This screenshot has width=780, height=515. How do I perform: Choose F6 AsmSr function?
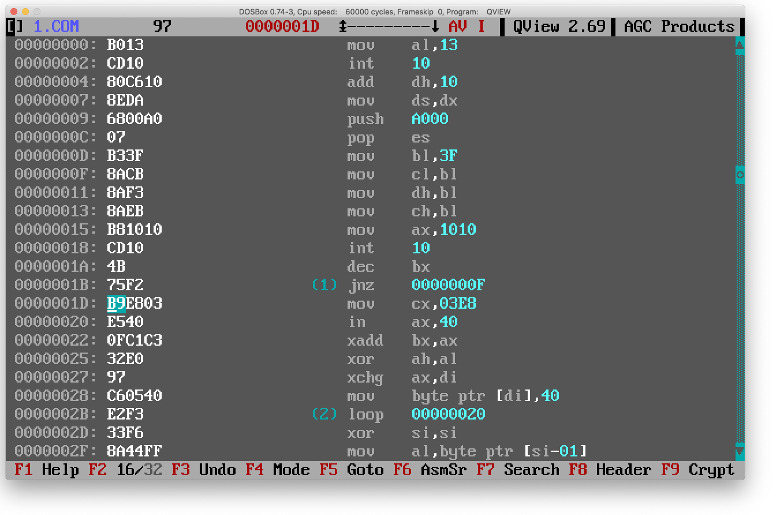pos(430,470)
